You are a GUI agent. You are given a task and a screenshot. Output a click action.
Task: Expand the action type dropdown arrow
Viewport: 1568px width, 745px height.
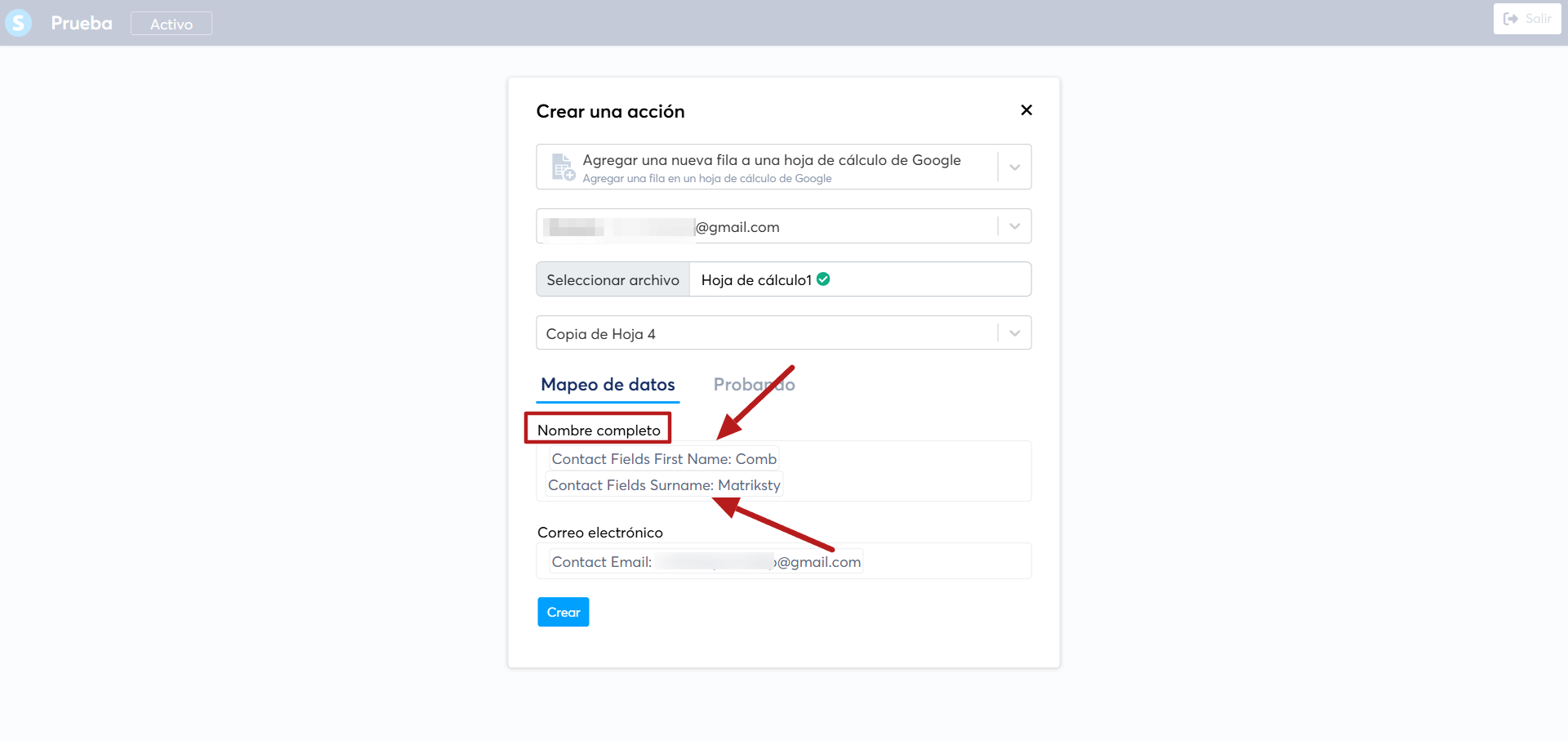1014,167
